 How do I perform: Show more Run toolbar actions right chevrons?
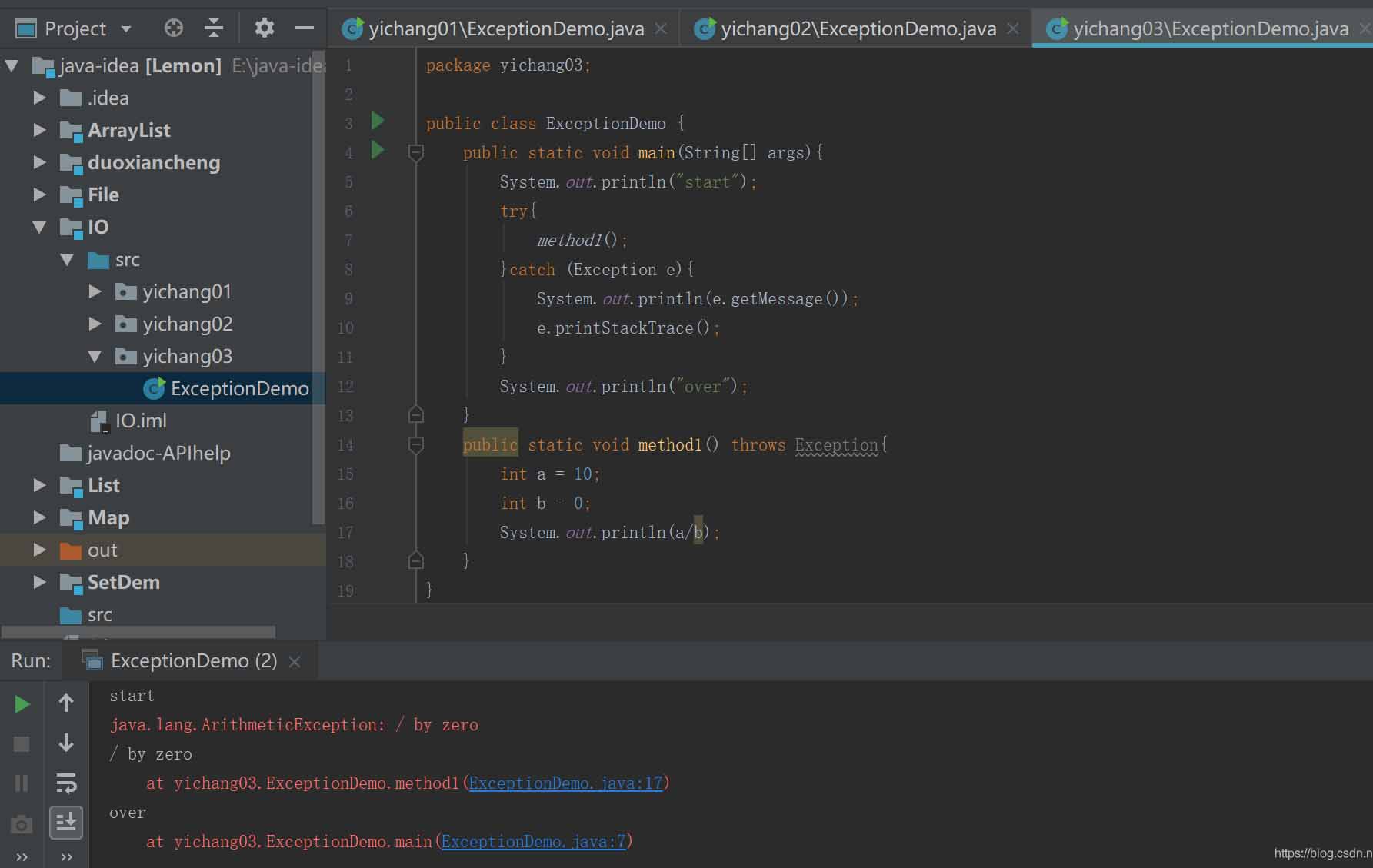[66, 857]
